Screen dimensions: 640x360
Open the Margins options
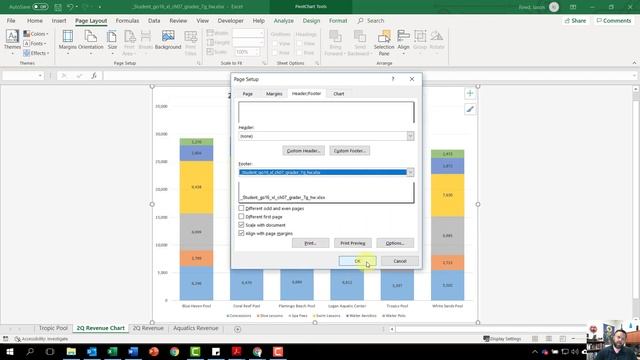pos(67,42)
